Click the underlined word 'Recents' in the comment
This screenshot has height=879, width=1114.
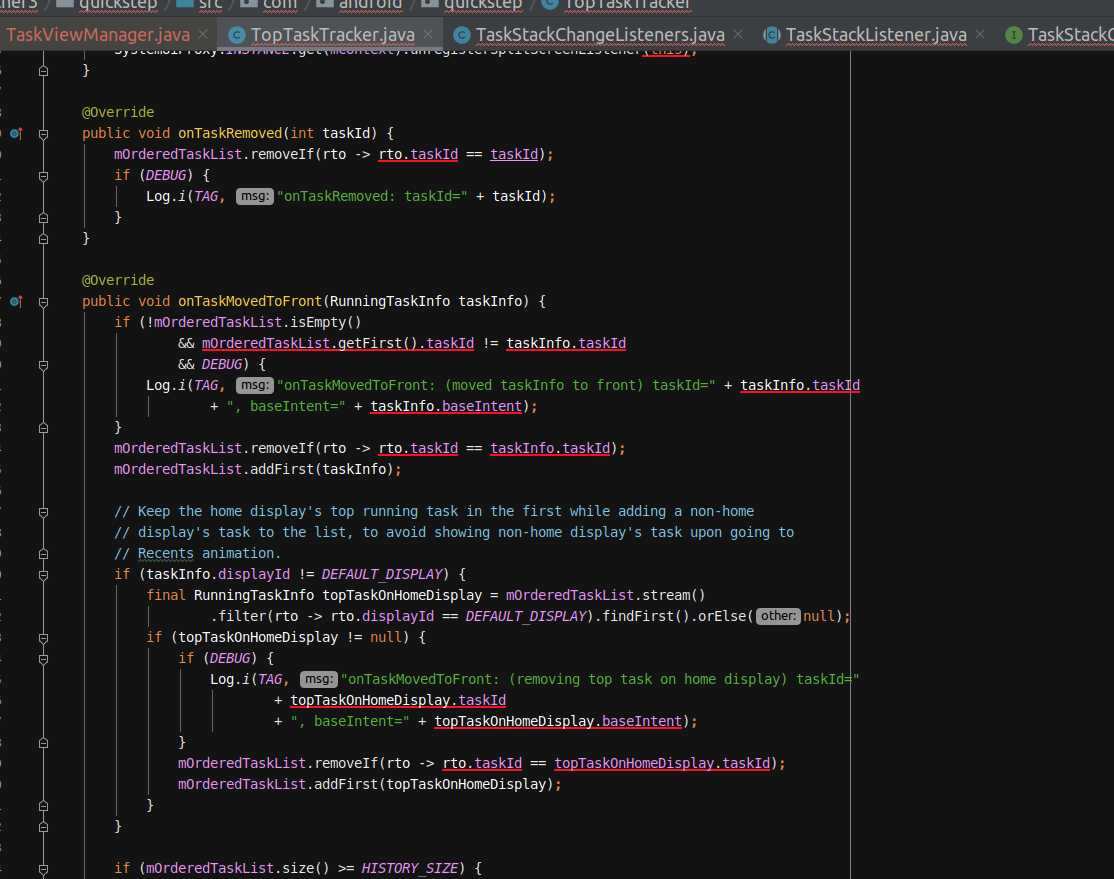click(x=166, y=553)
